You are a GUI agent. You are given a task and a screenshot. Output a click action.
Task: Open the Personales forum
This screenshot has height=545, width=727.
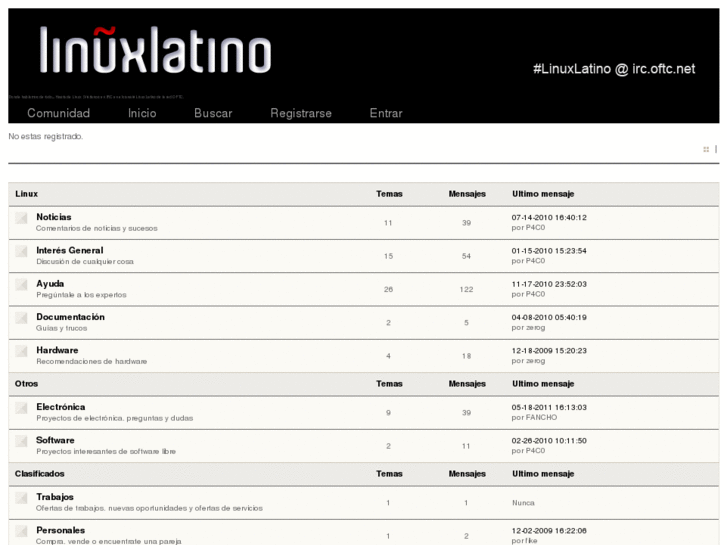point(60,530)
